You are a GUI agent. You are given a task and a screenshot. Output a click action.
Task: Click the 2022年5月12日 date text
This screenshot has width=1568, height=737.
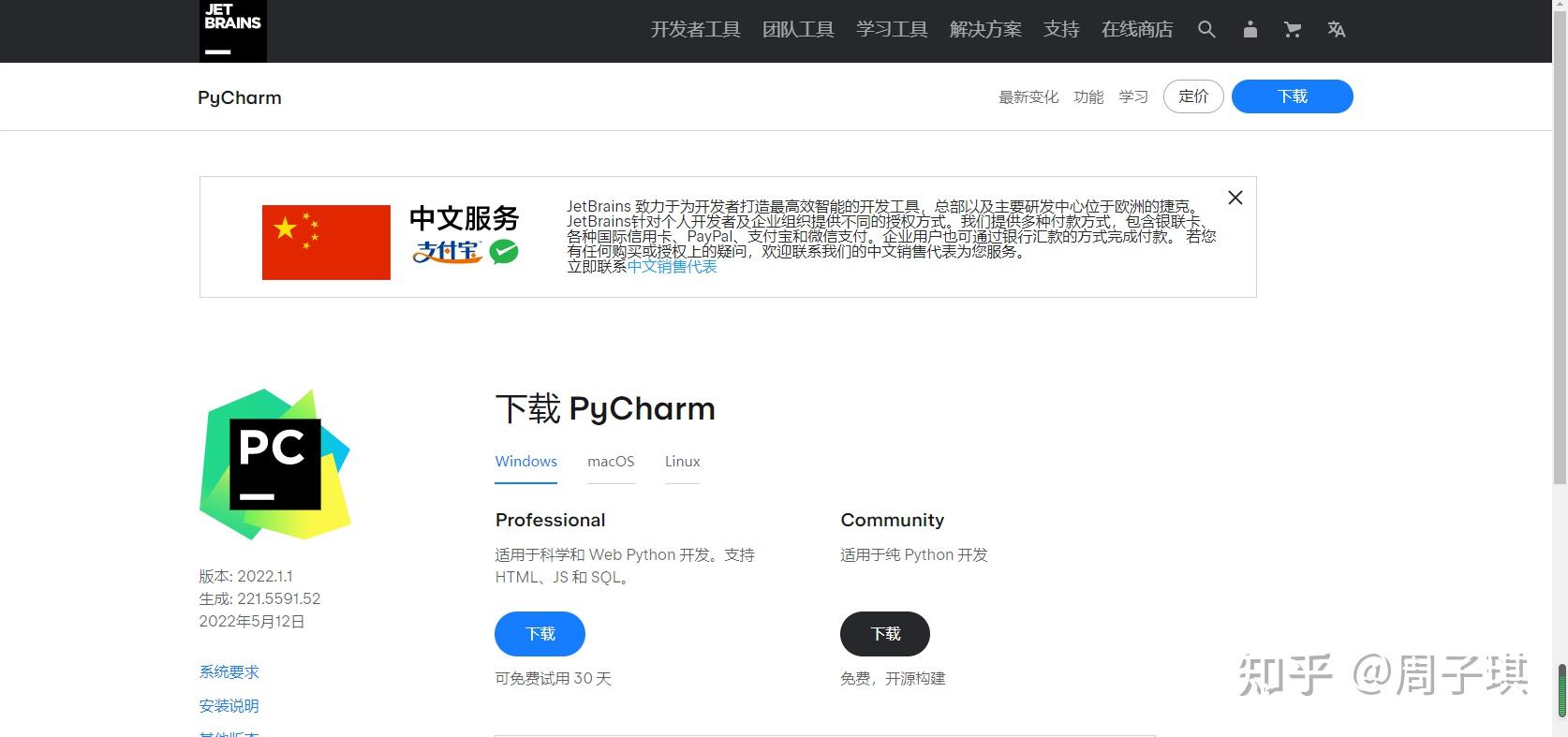tap(252, 621)
